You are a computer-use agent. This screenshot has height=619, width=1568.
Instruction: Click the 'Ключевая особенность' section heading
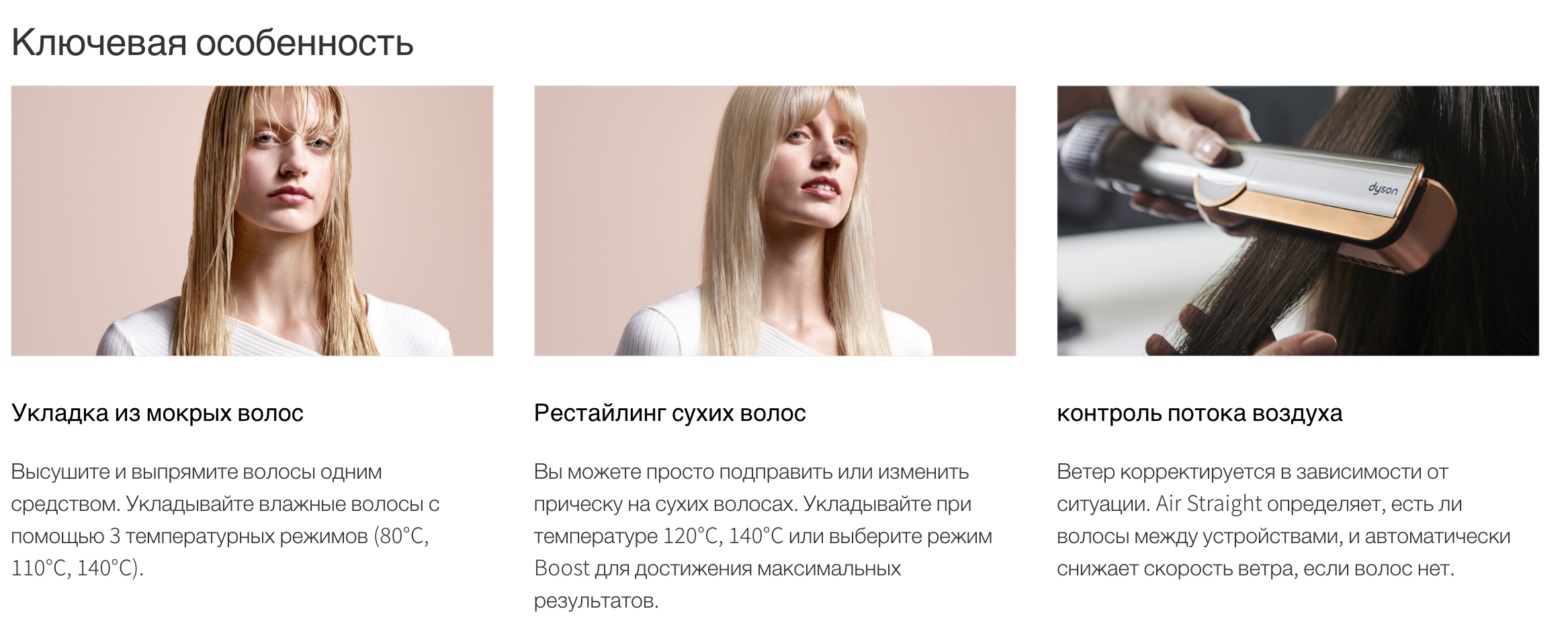tap(212, 42)
